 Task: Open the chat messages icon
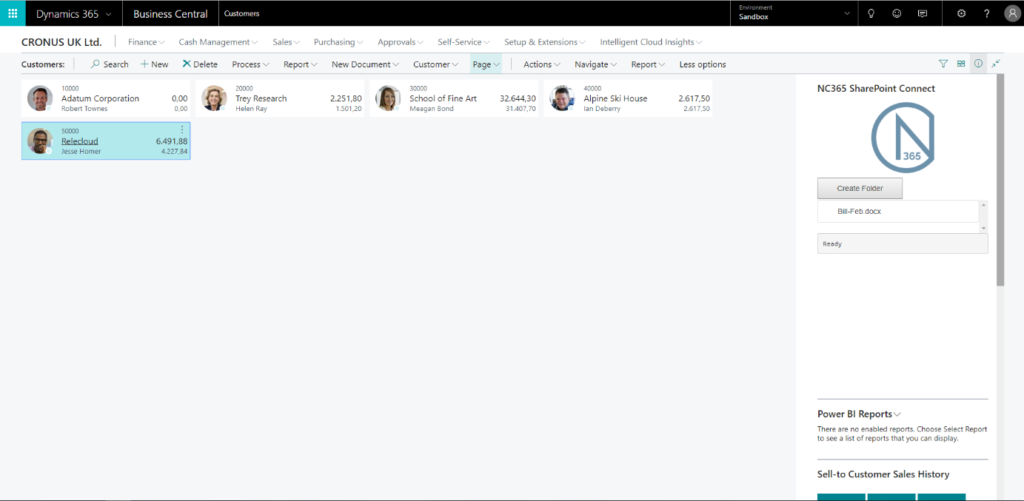(922, 13)
